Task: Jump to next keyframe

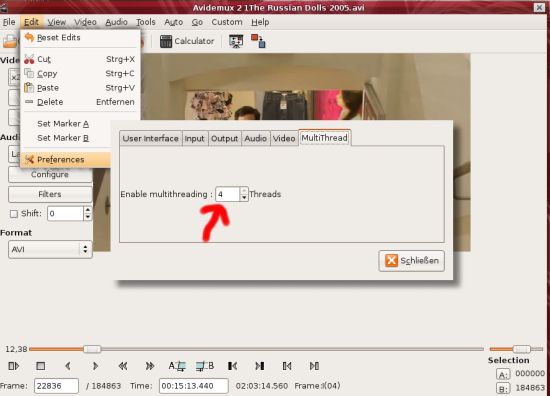Action: point(150,366)
